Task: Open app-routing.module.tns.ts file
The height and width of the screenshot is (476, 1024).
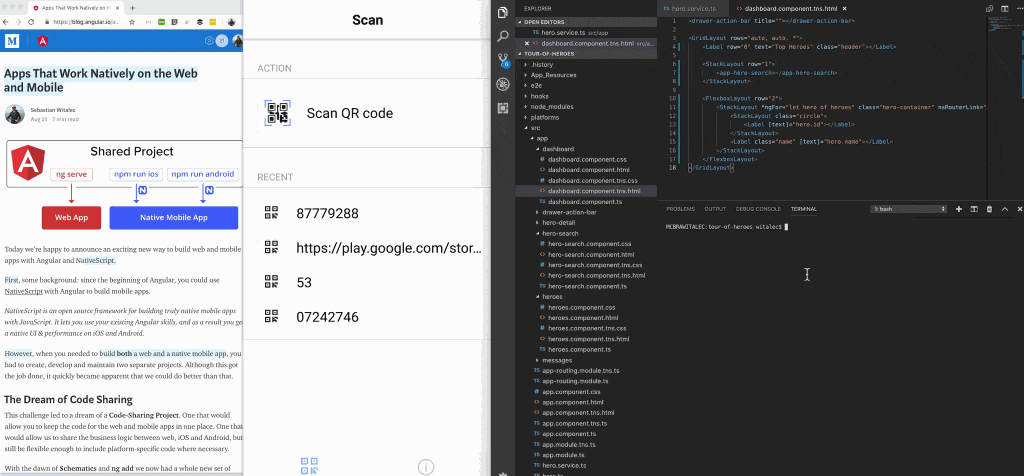Action: point(580,370)
